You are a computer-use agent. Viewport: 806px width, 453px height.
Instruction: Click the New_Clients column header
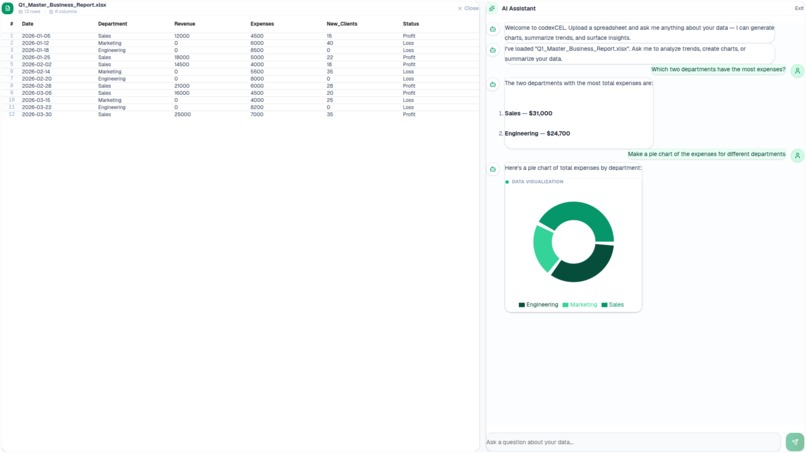(x=342, y=24)
